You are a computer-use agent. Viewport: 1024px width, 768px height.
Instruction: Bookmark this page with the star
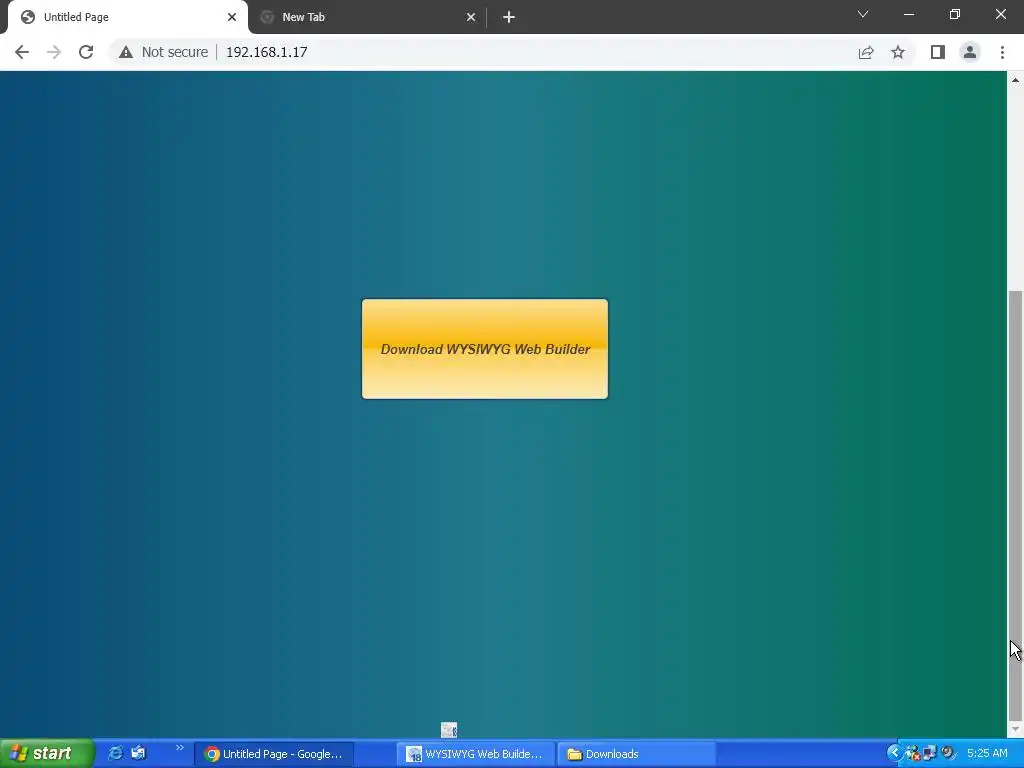(x=898, y=52)
